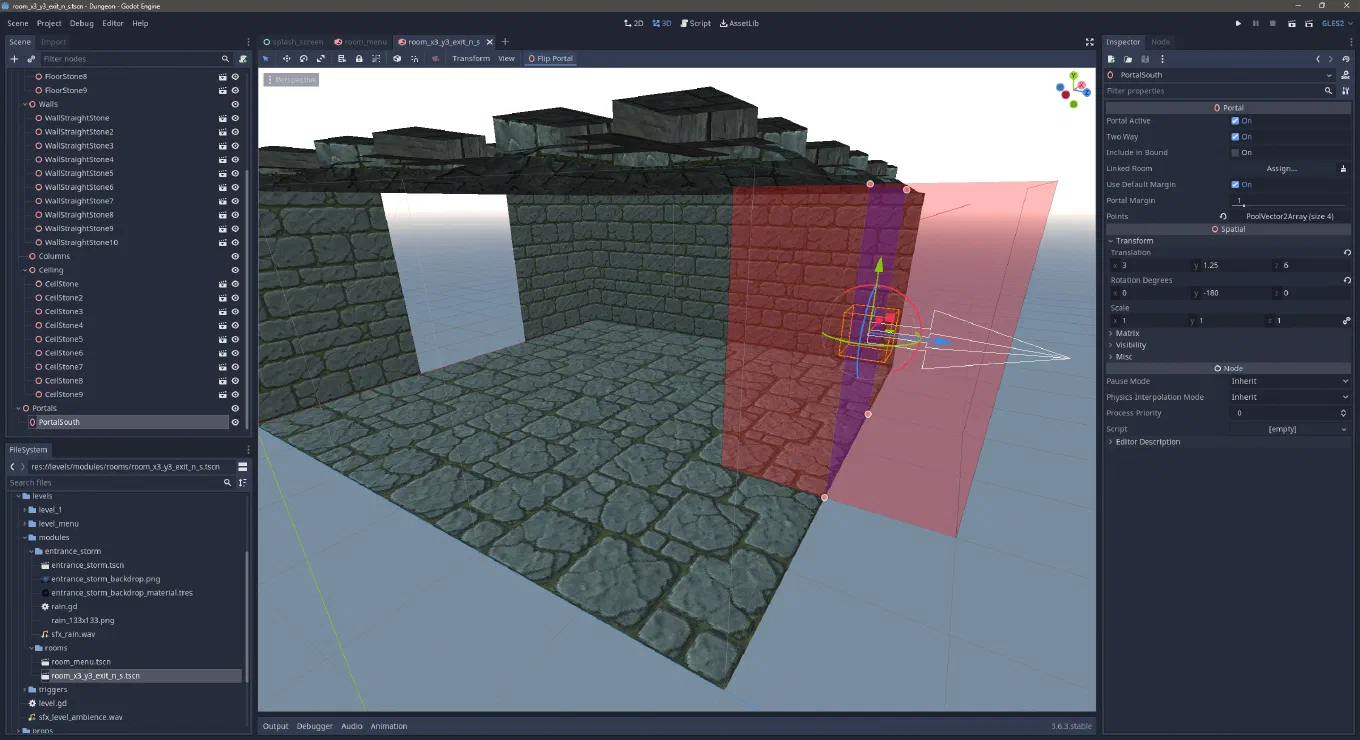Select the Rotate mode tool
The width and height of the screenshot is (1360, 740).
pyautogui.click(x=303, y=58)
